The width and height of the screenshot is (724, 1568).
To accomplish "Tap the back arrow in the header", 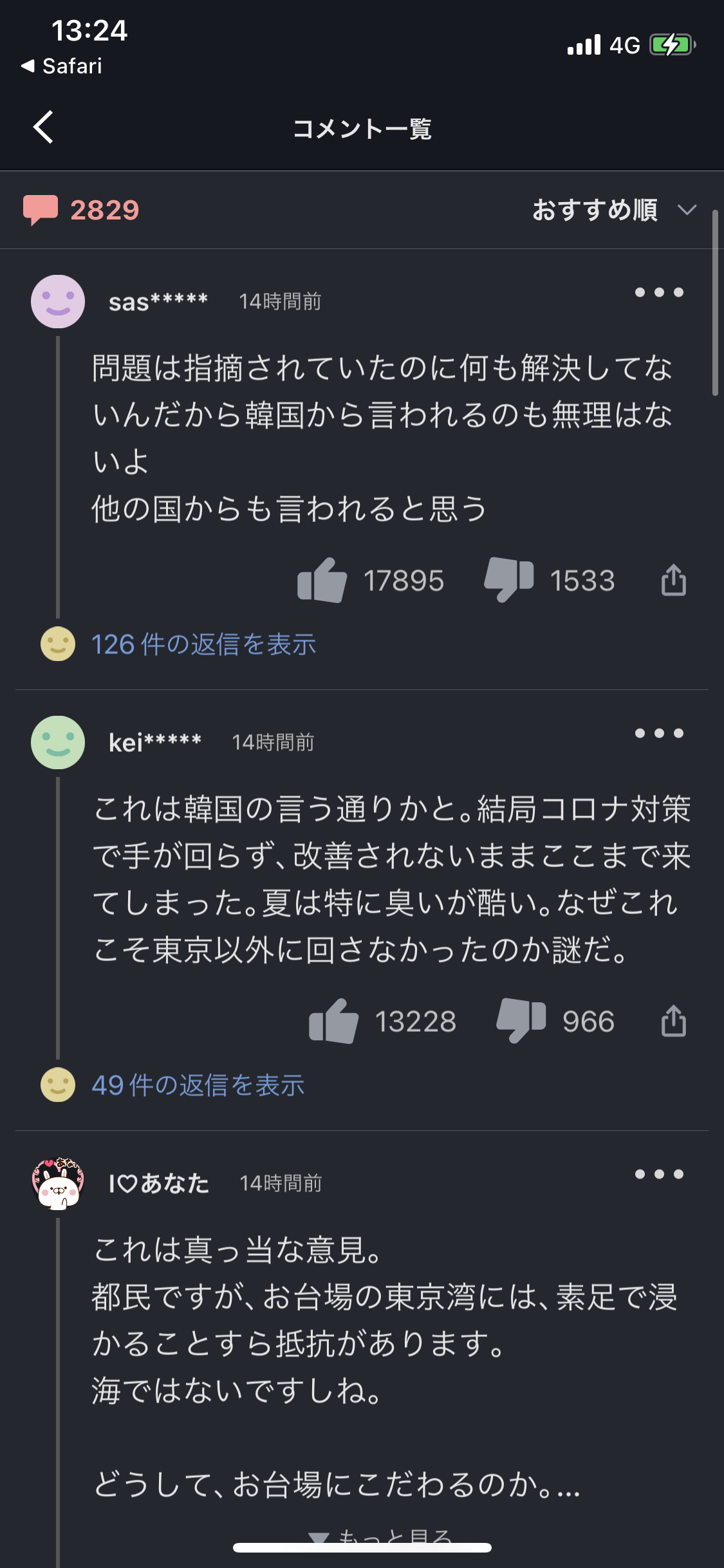I will click(x=43, y=127).
